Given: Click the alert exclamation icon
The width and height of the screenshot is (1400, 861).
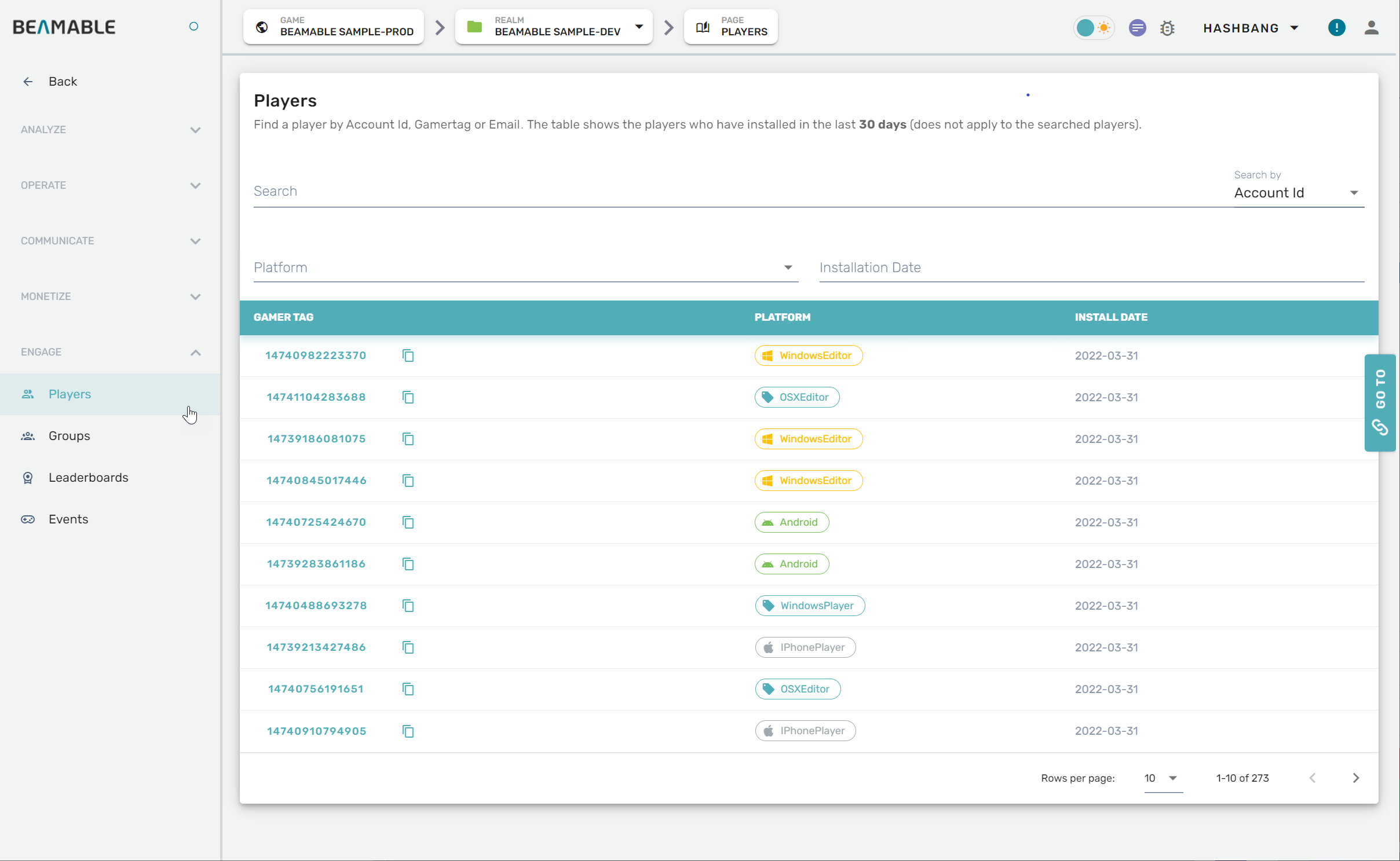Looking at the screenshot, I should pos(1336,28).
